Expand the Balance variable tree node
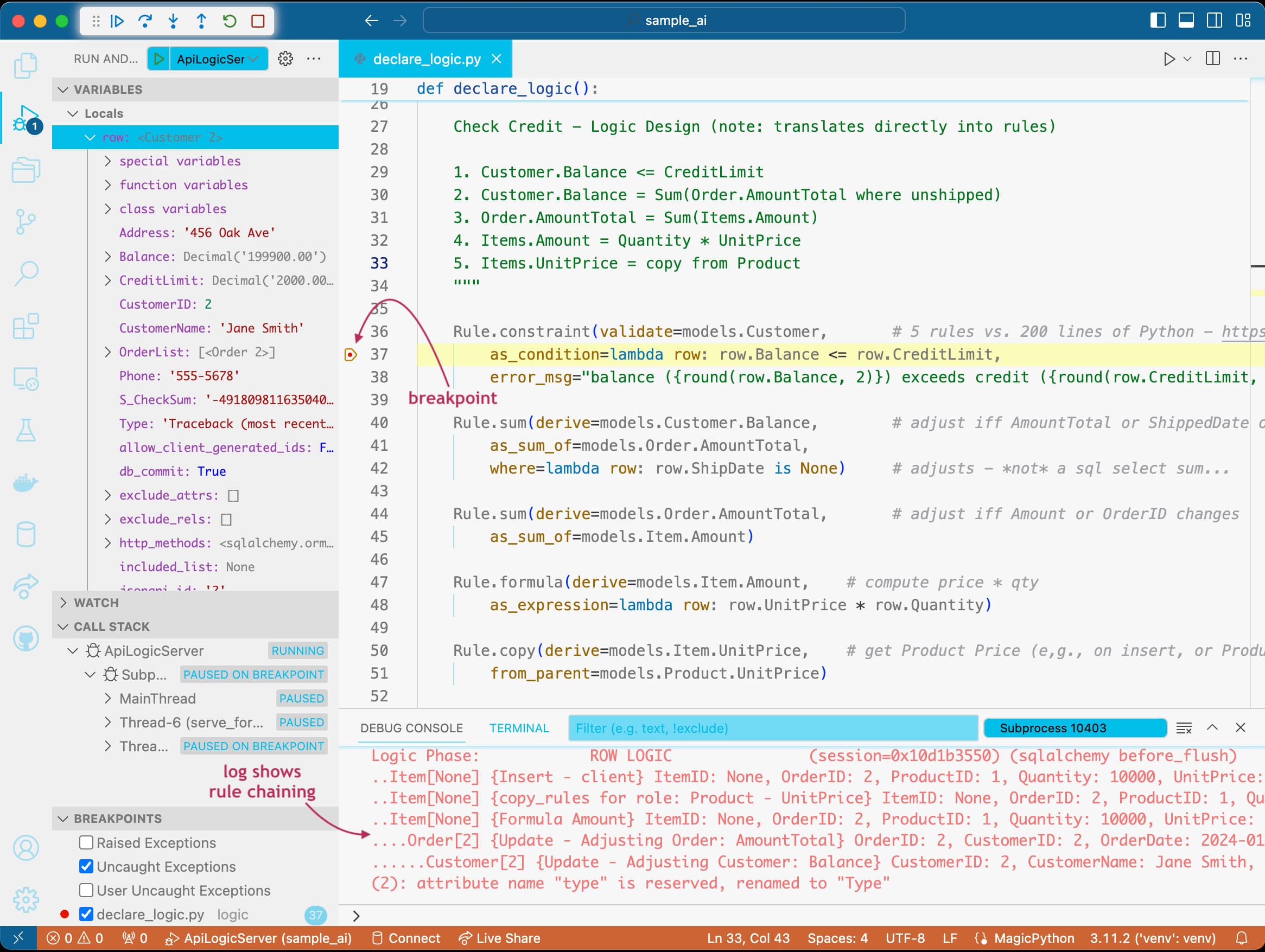Viewport: 1265px width, 952px height. coord(109,256)
